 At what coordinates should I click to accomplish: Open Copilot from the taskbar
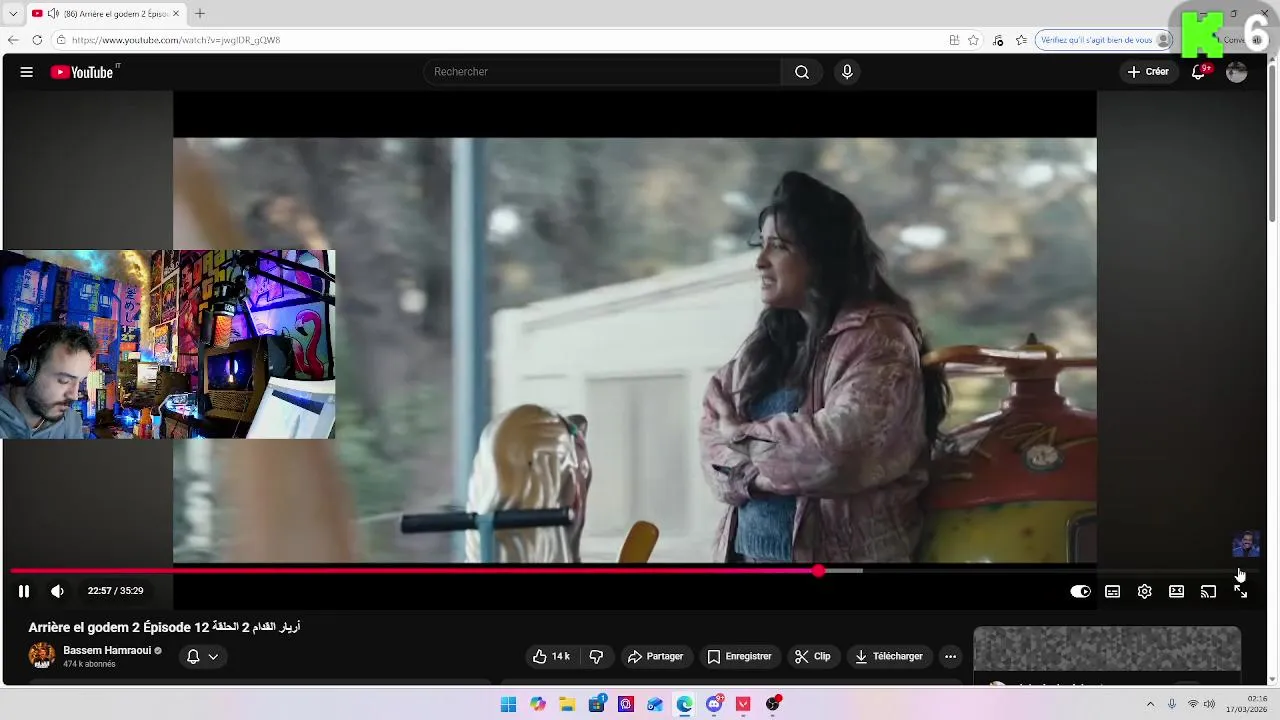[x=538, y=704]
